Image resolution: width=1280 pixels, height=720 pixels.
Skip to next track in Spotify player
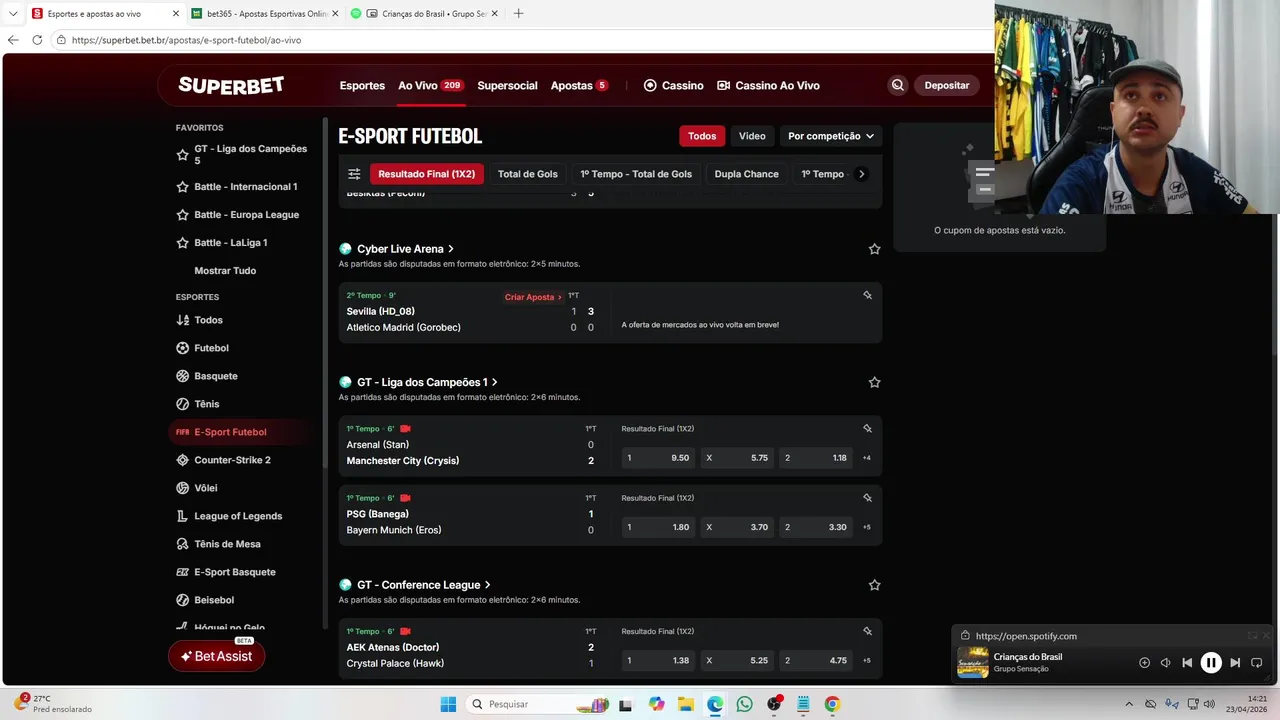click(1235, 662)
